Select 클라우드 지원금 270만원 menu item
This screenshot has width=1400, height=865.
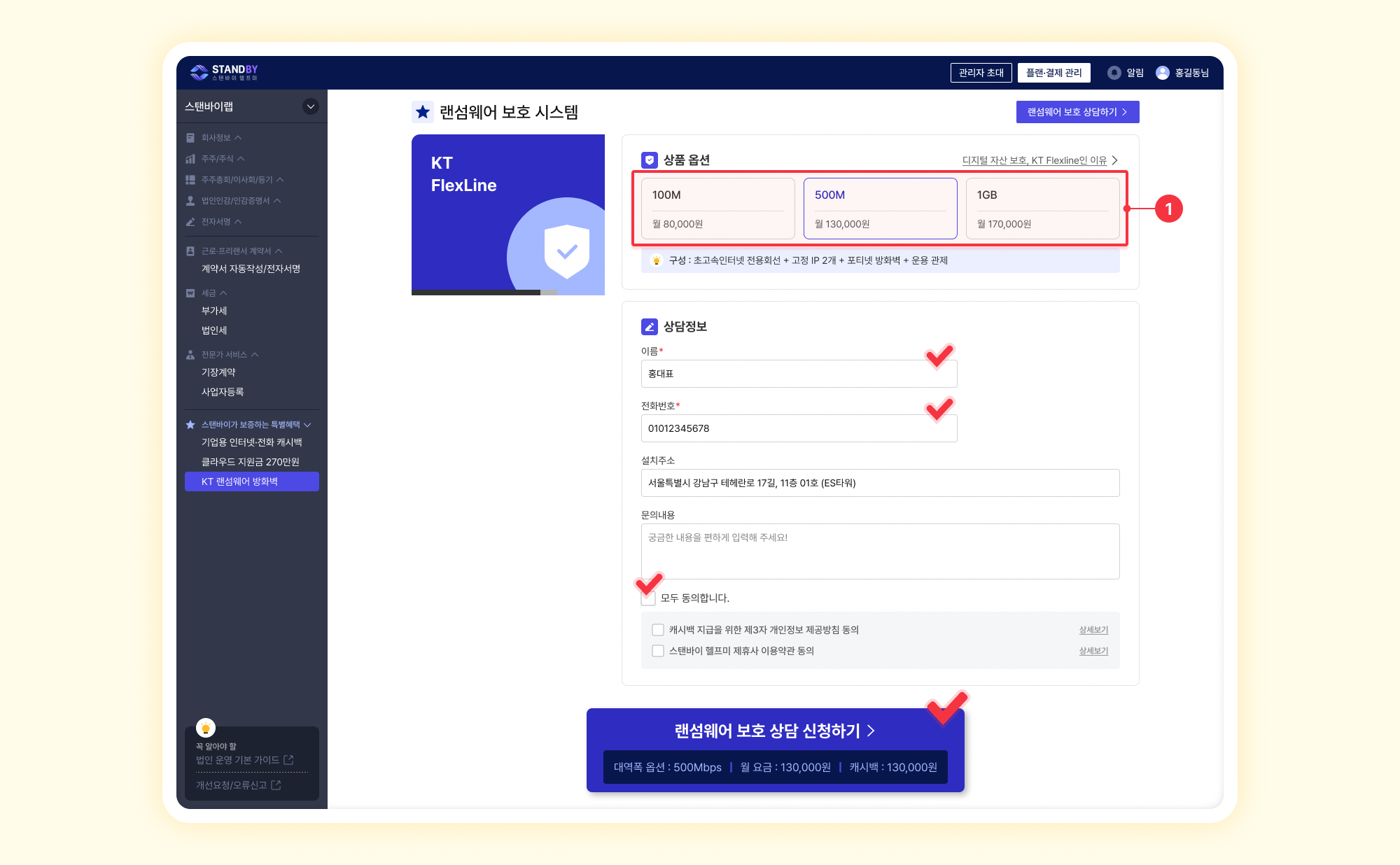point(250,462)
